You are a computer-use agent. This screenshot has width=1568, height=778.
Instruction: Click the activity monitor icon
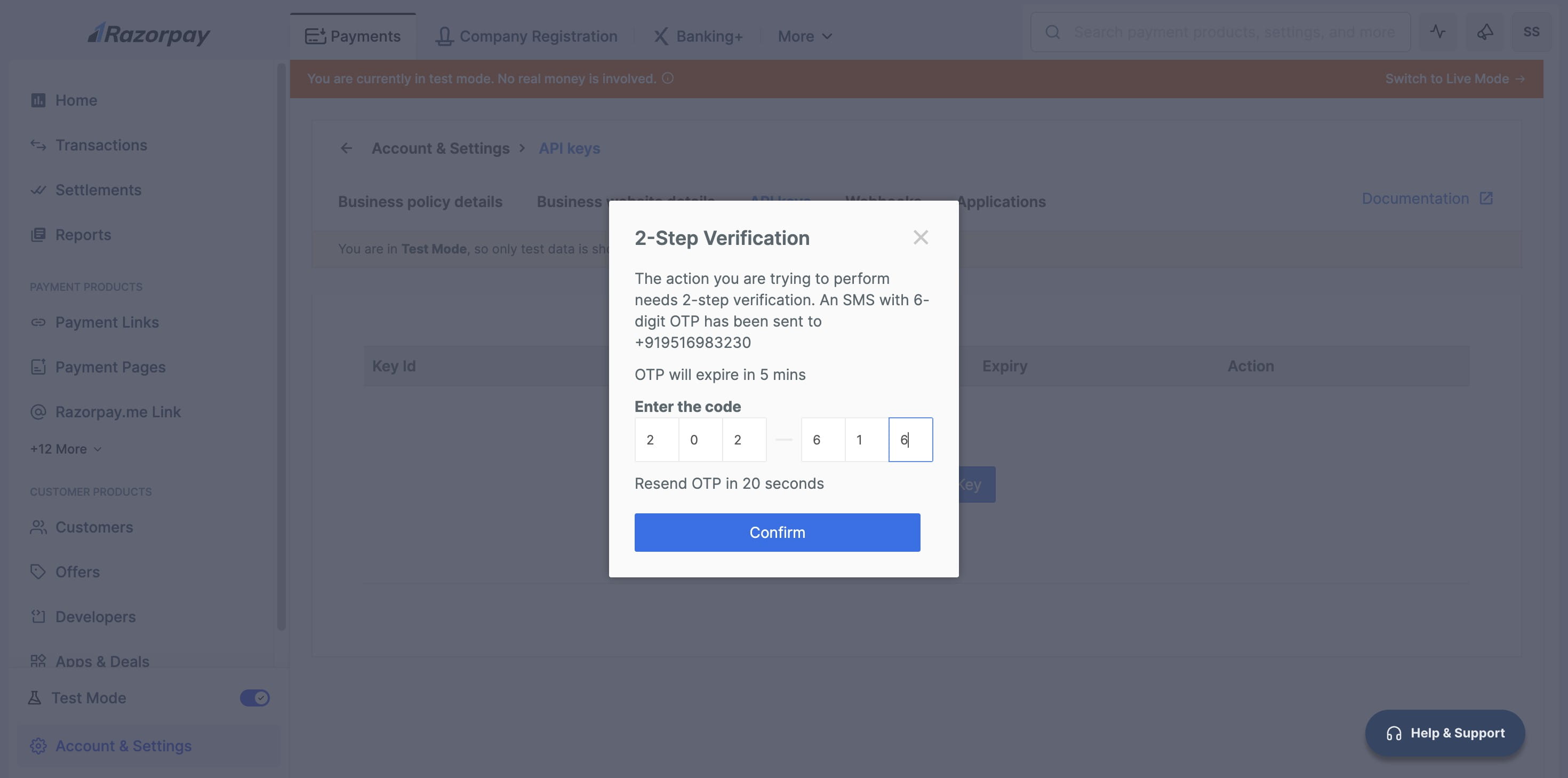[x=1439, y=31]
